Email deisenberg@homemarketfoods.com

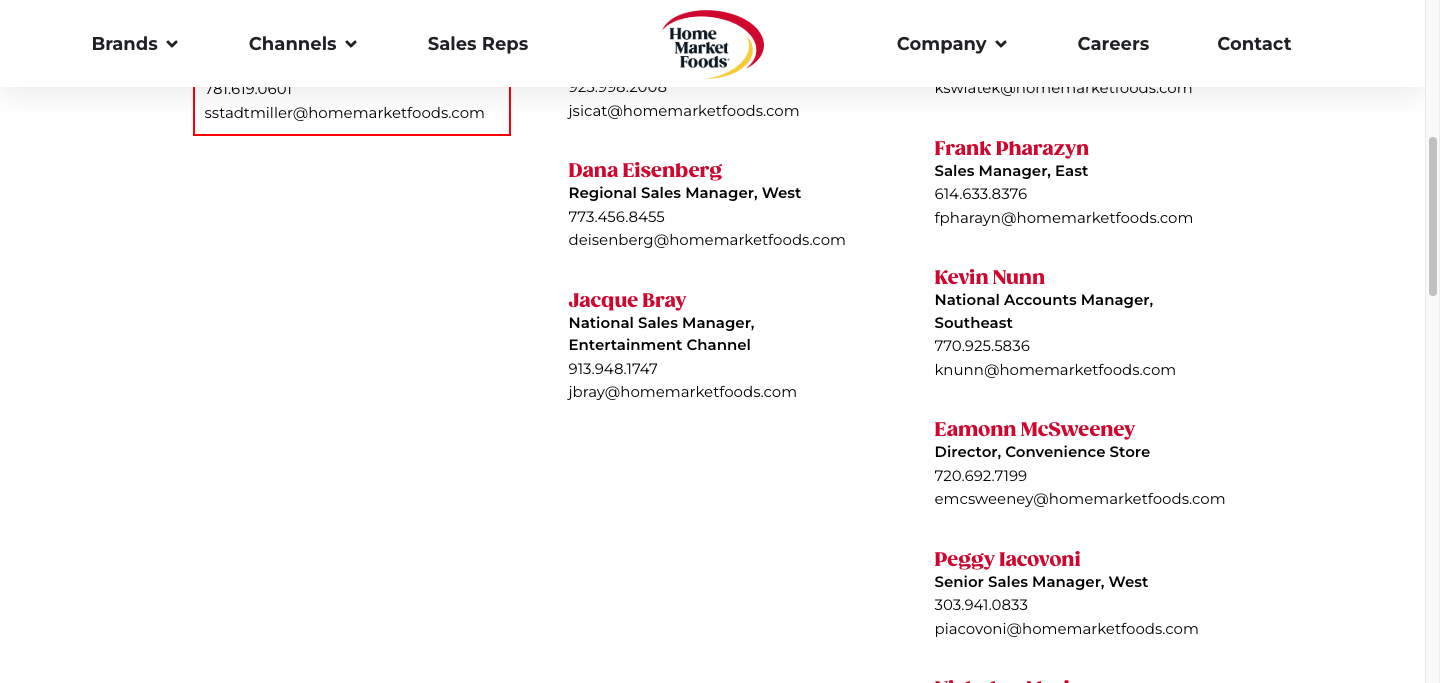tap(706, 240)
